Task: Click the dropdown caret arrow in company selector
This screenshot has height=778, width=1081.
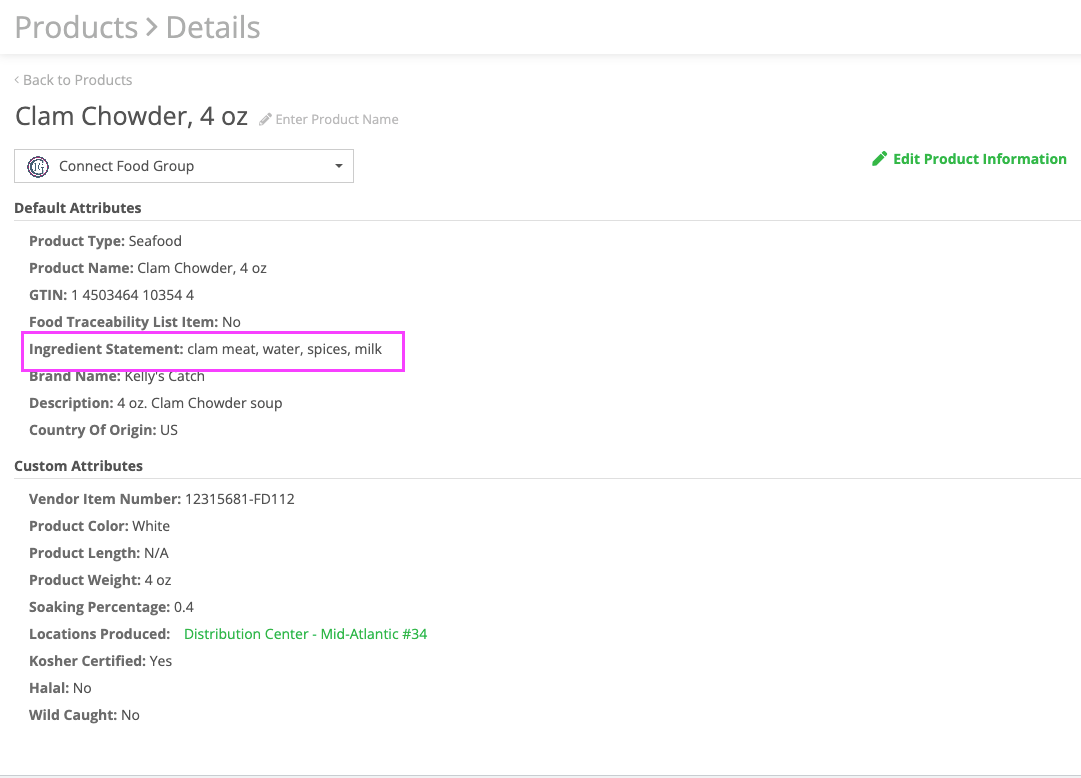Action: pyautogui.click(x=339, y=166)
